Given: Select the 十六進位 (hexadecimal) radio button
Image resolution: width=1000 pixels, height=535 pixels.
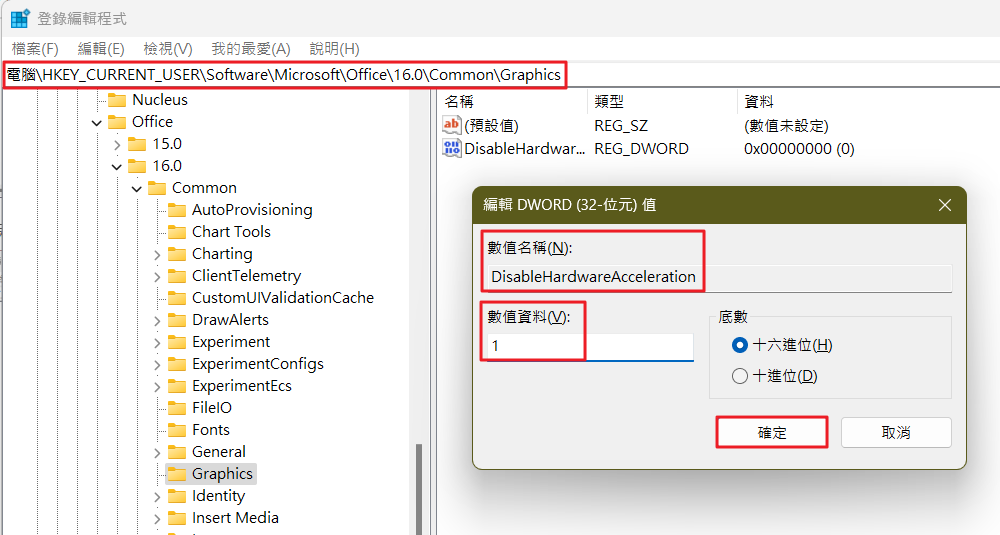Looking at the screenshot, I should point(740,345).
